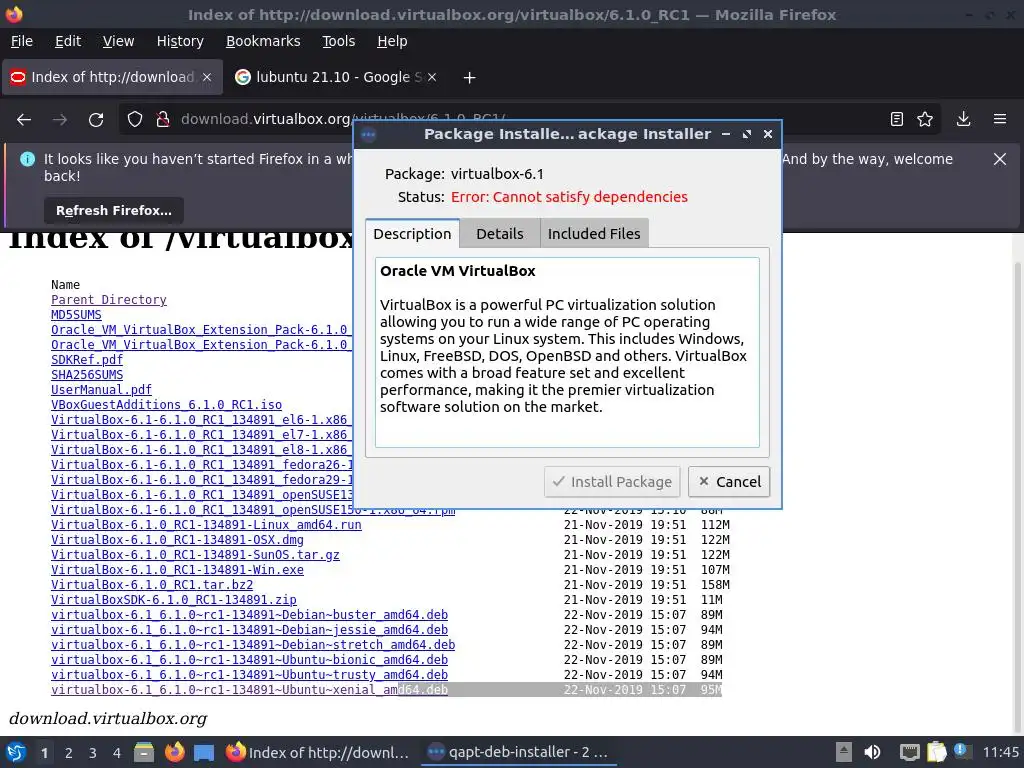Click the Firefox back arrow
Image resolution: width=1024 pixels, height=768 pixels.
pos(24,120)
